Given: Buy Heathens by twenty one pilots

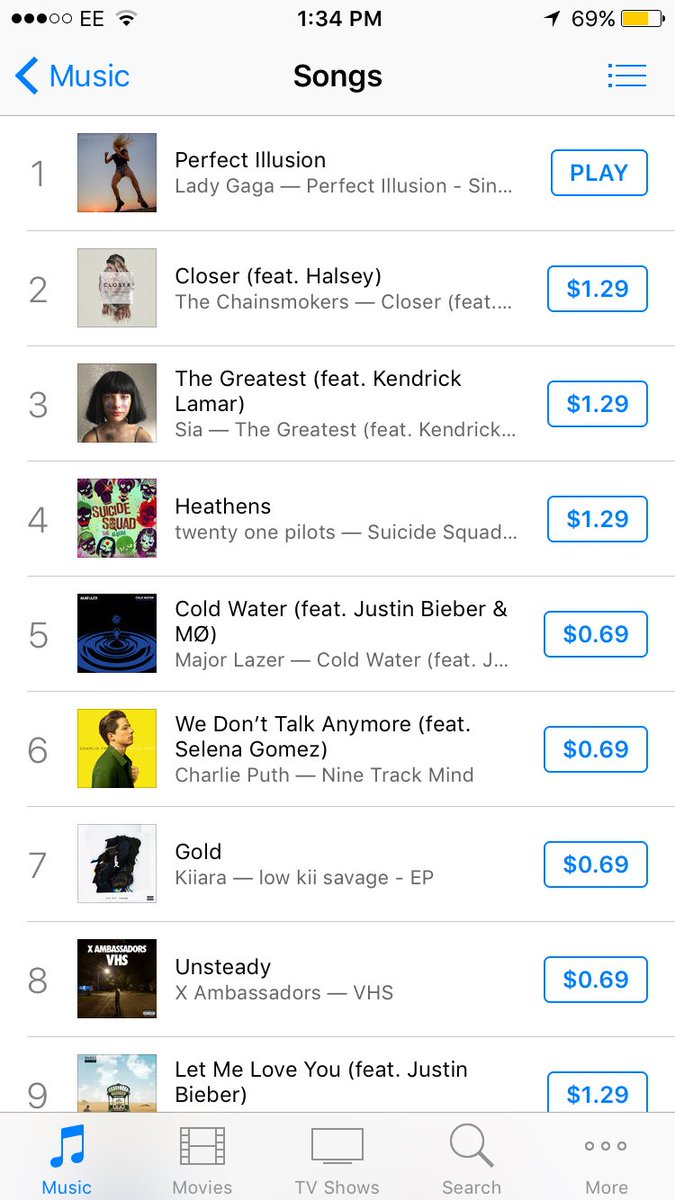Looking at the screenshot, I should point(597,519).
